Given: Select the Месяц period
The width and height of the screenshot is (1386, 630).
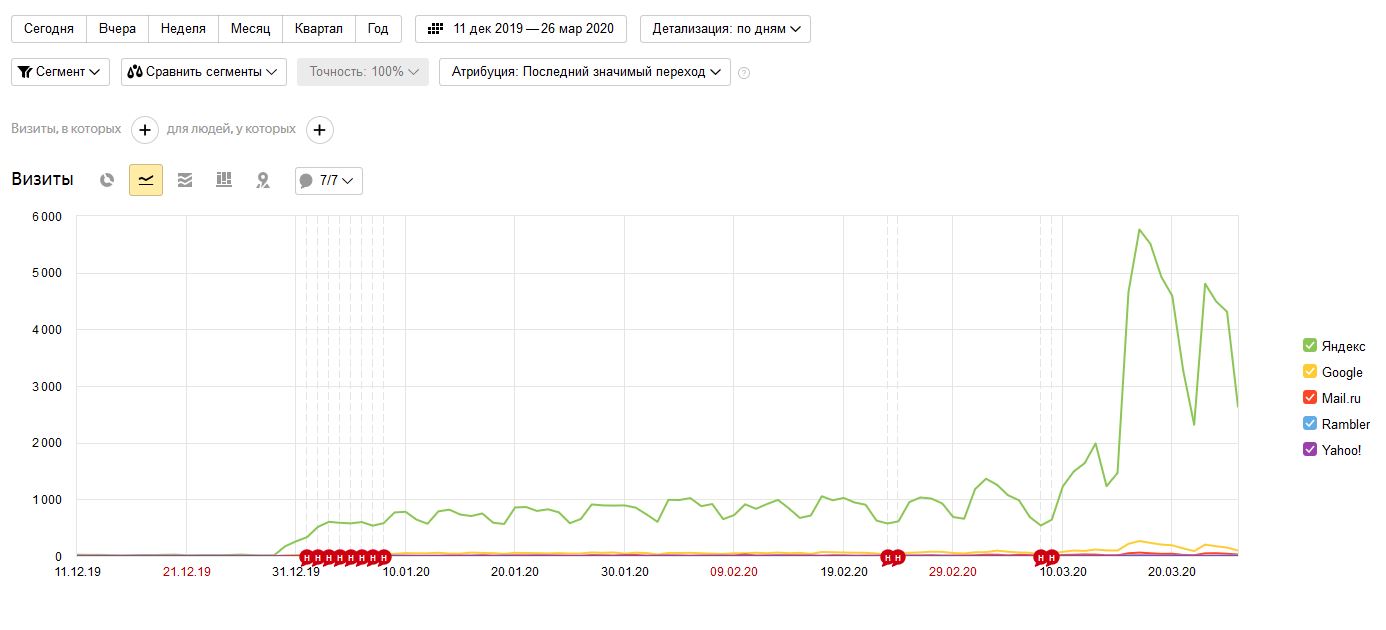Looking at the screenshot, I should coord(250,29).
